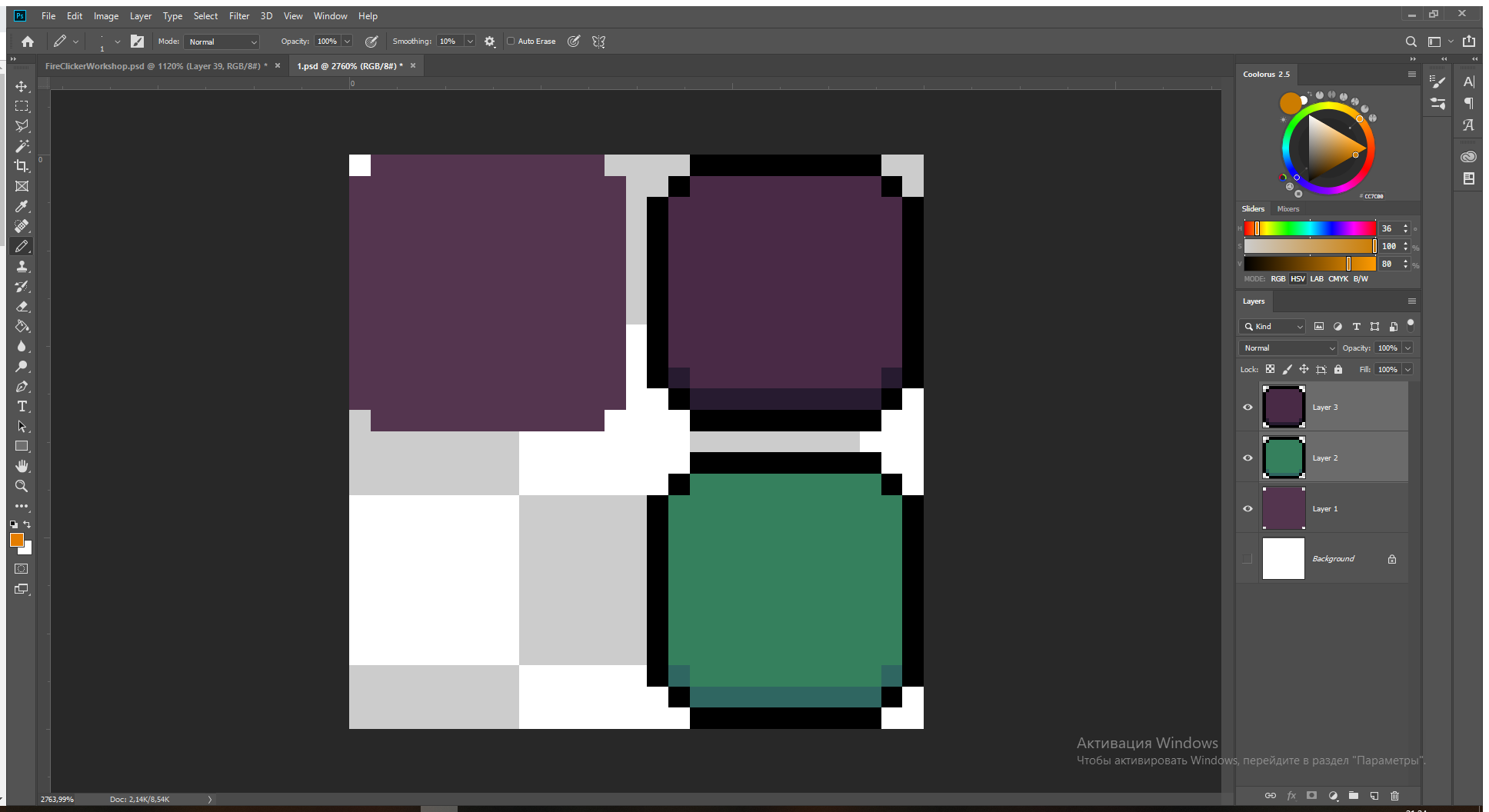Select the Healing Brush tool
Screen dimensions: 1489x812
(x=22, y=226)
